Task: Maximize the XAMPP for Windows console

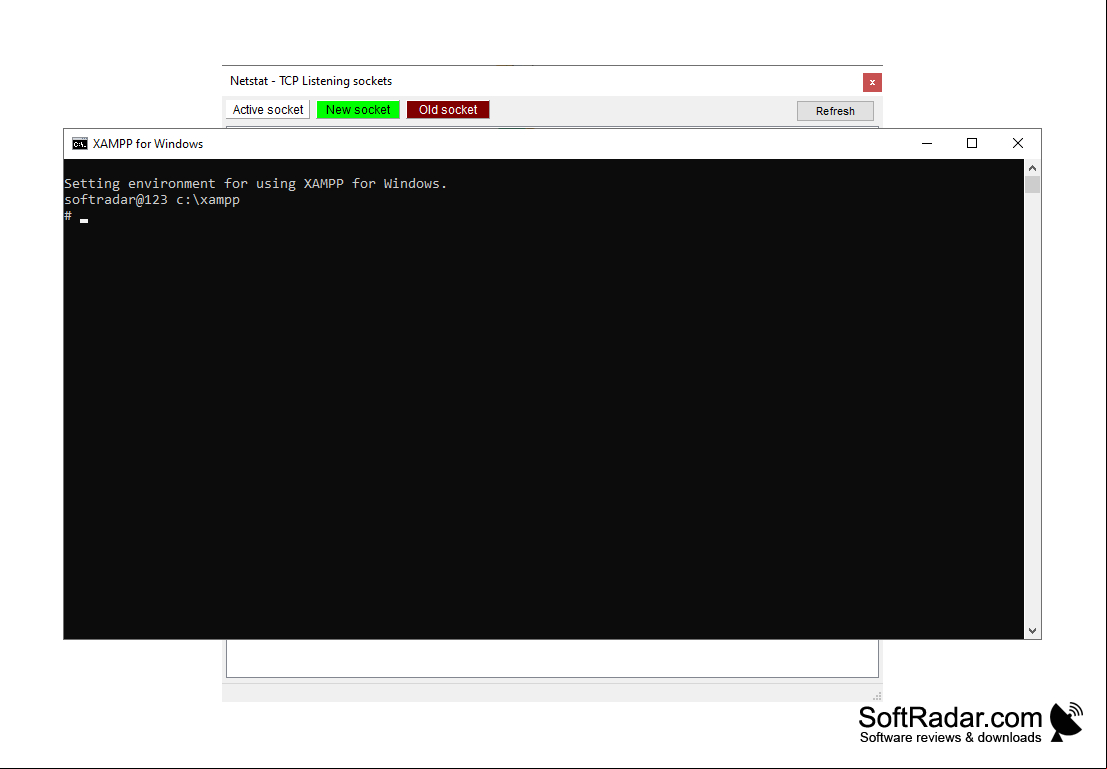Action: (x=972, y=143)
